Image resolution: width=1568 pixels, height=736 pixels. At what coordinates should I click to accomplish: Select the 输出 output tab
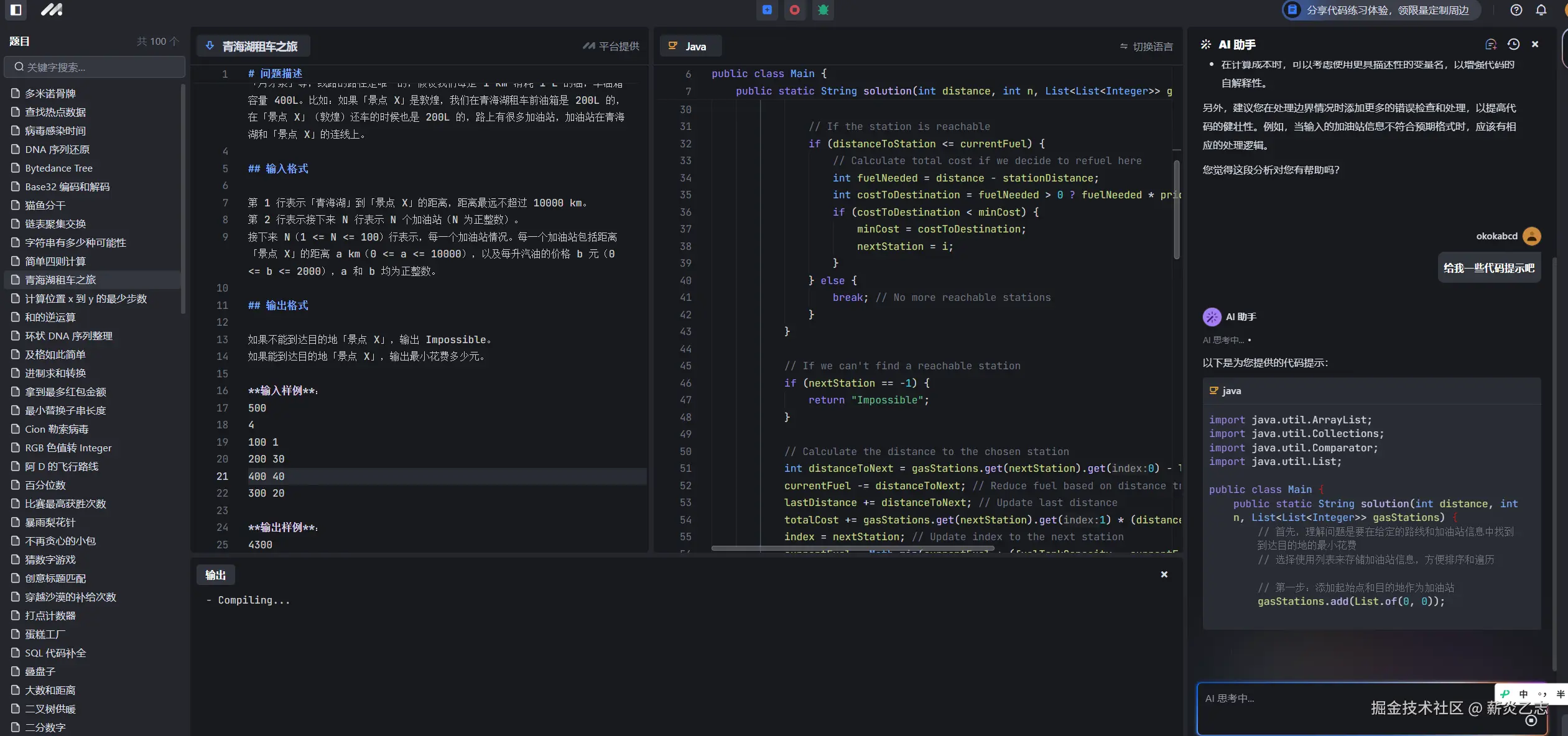pyautogui.click(x=215, y=575)
